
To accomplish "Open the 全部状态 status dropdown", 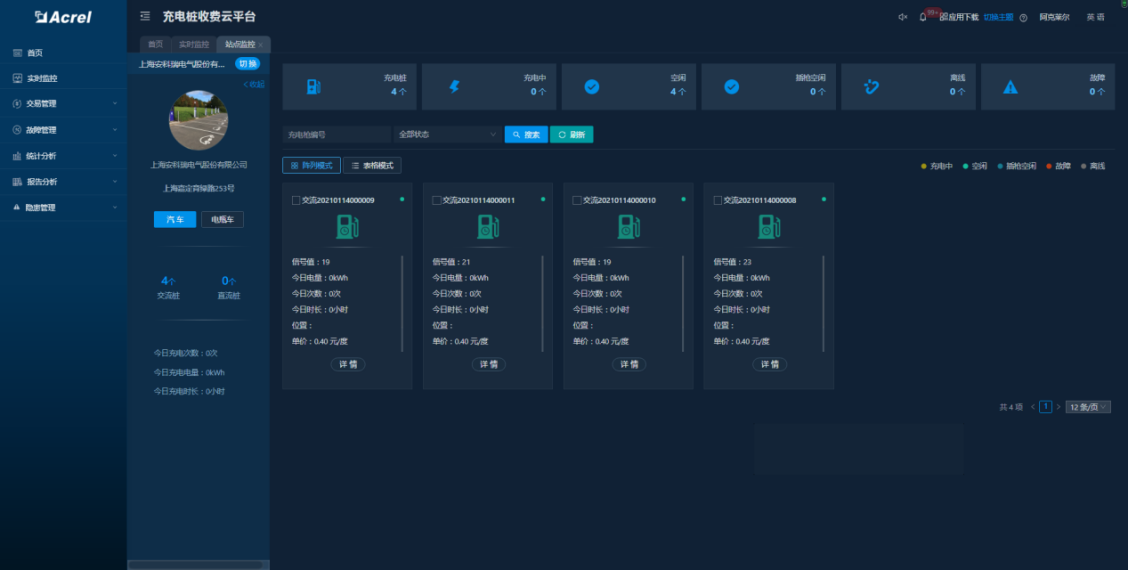I will coord(447,134).
